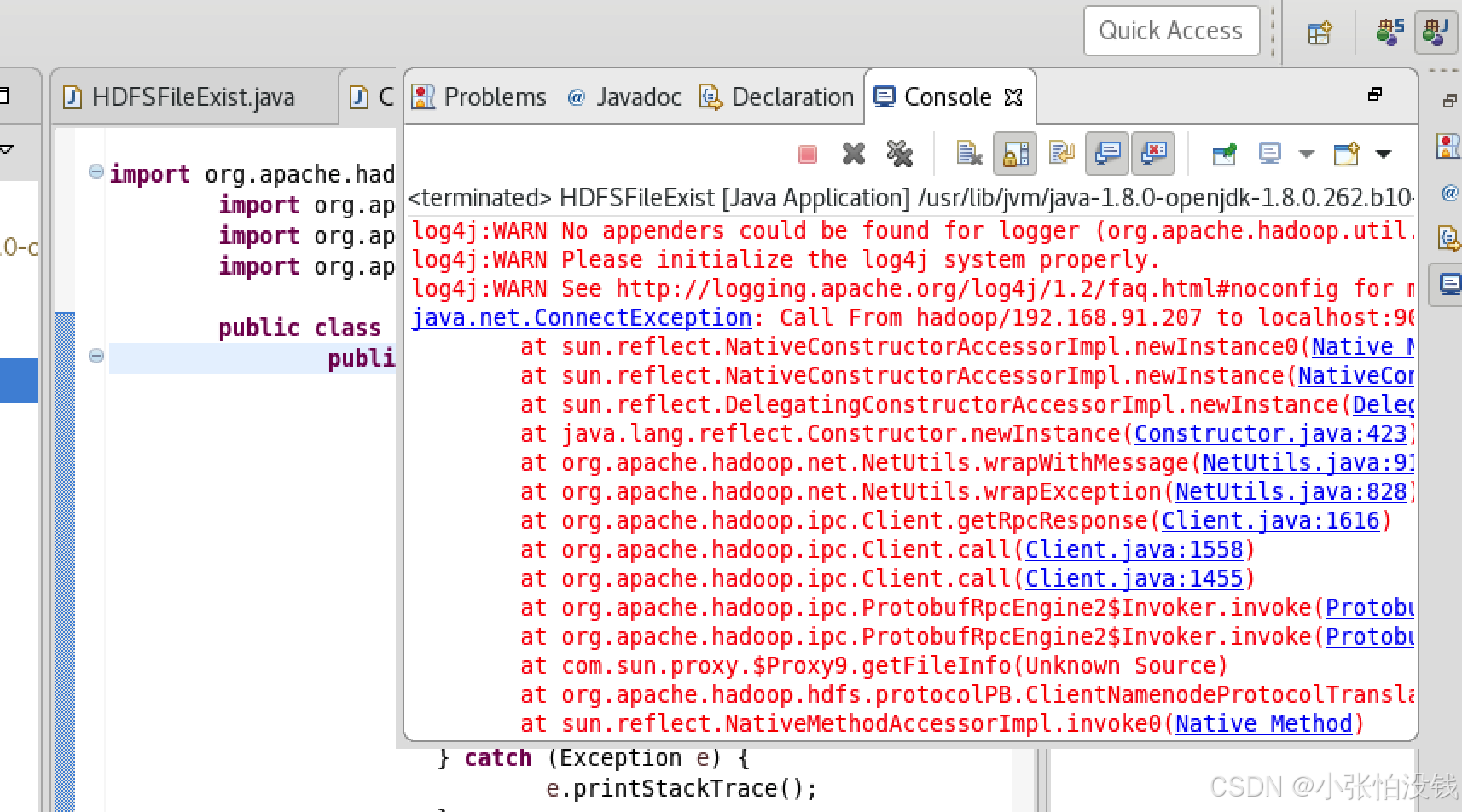Select the Javadoc view icon in right sidebar
The height and width of the screenshot is (812, 1462).
[1447, 194]
